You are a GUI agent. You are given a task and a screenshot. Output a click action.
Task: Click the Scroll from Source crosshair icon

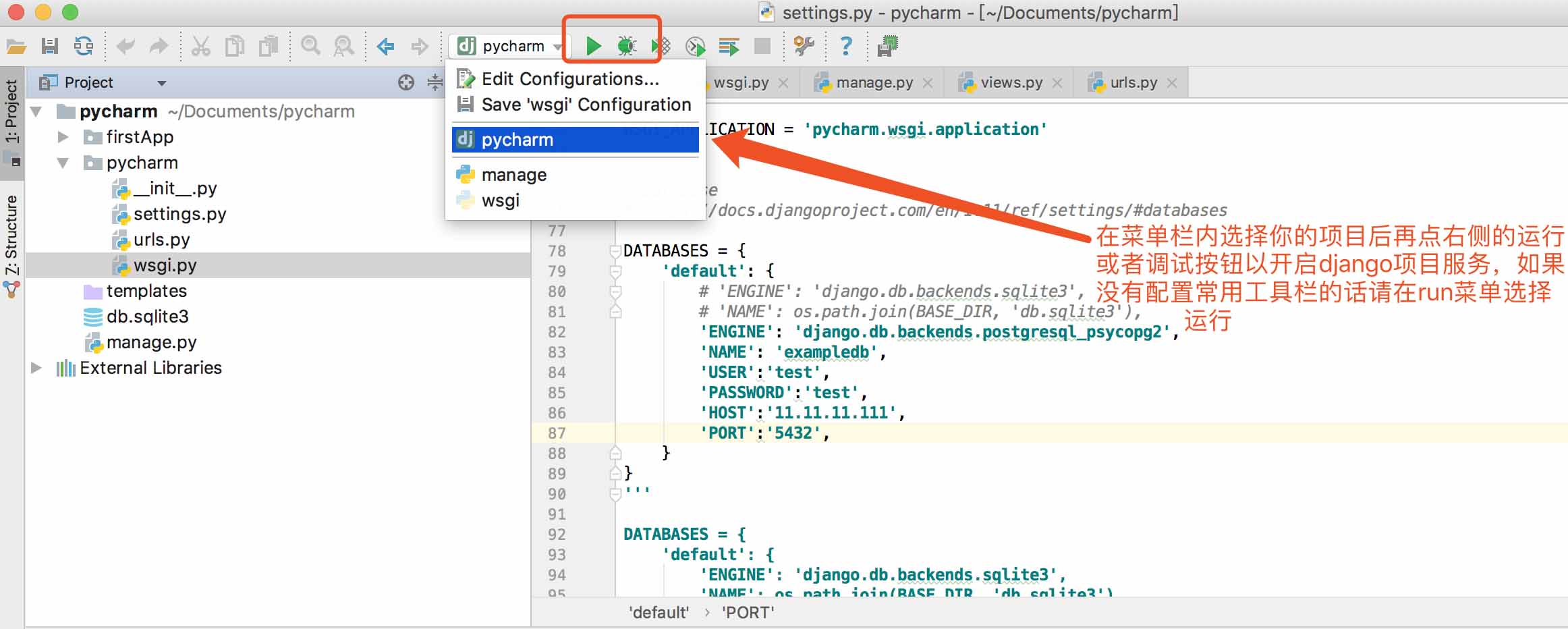click(x=405, y=82)
